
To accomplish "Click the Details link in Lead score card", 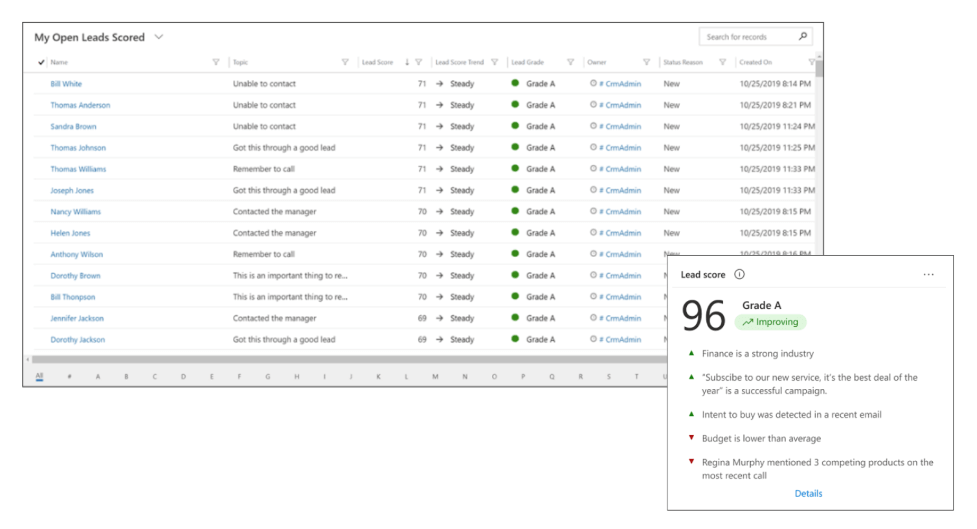I will click(808, 493).
